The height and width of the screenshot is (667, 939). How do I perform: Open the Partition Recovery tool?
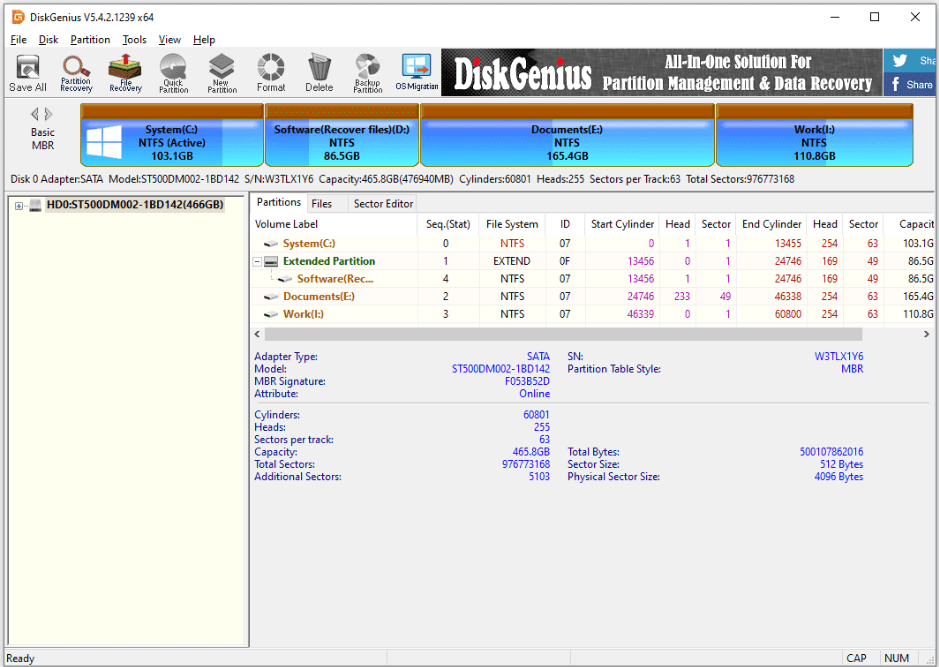(x=76, y=73)
